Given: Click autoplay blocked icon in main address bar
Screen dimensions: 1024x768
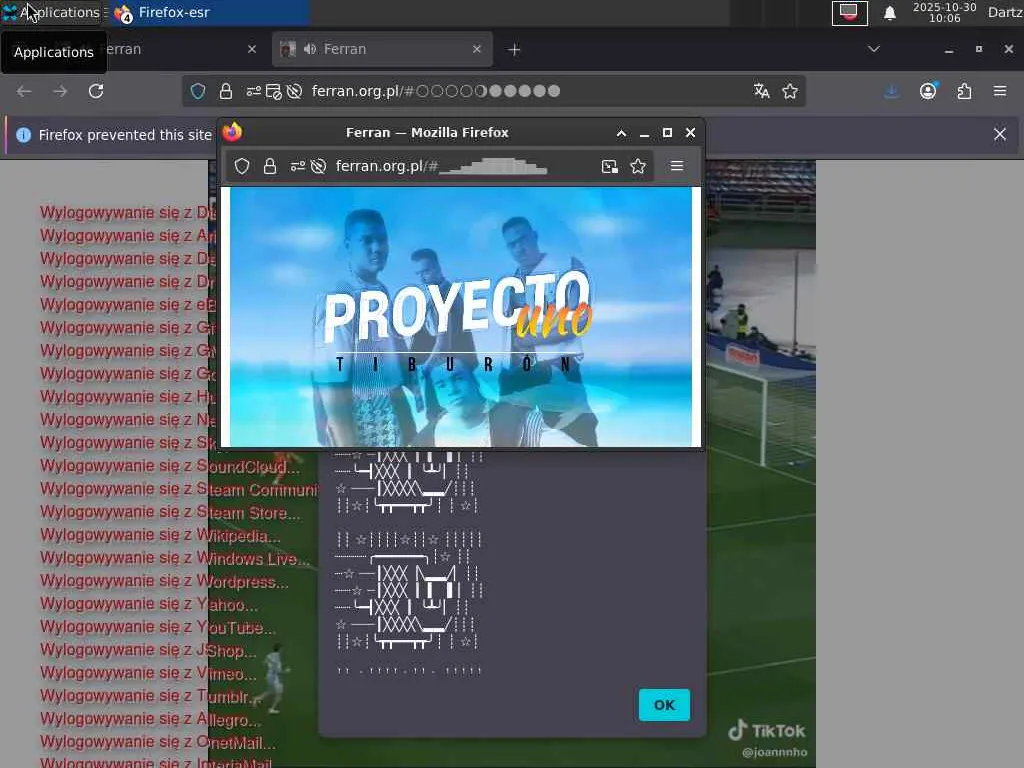Looking at the screenshot, I should click(295, 91).
